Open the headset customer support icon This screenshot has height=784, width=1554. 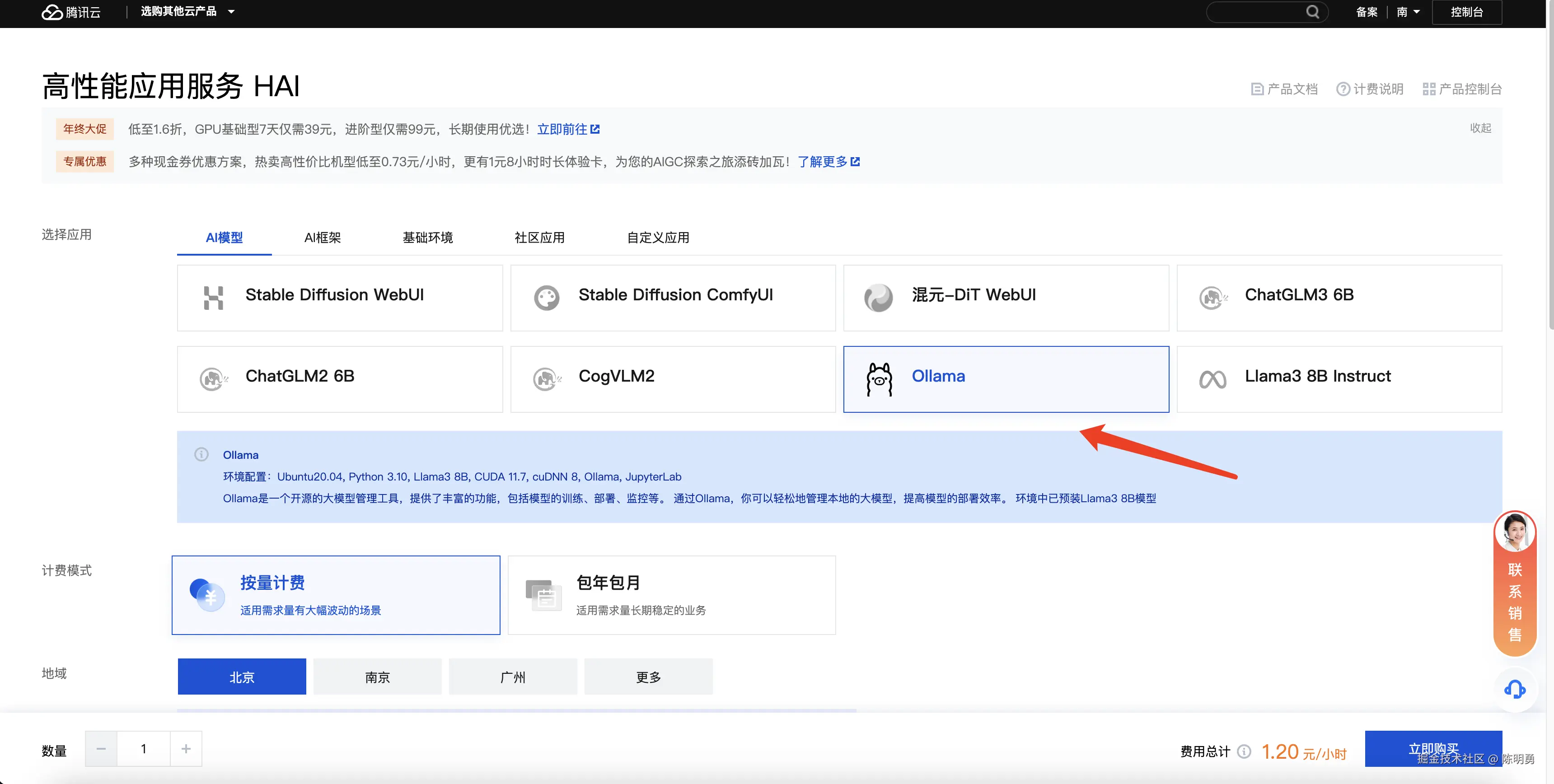1514,689
